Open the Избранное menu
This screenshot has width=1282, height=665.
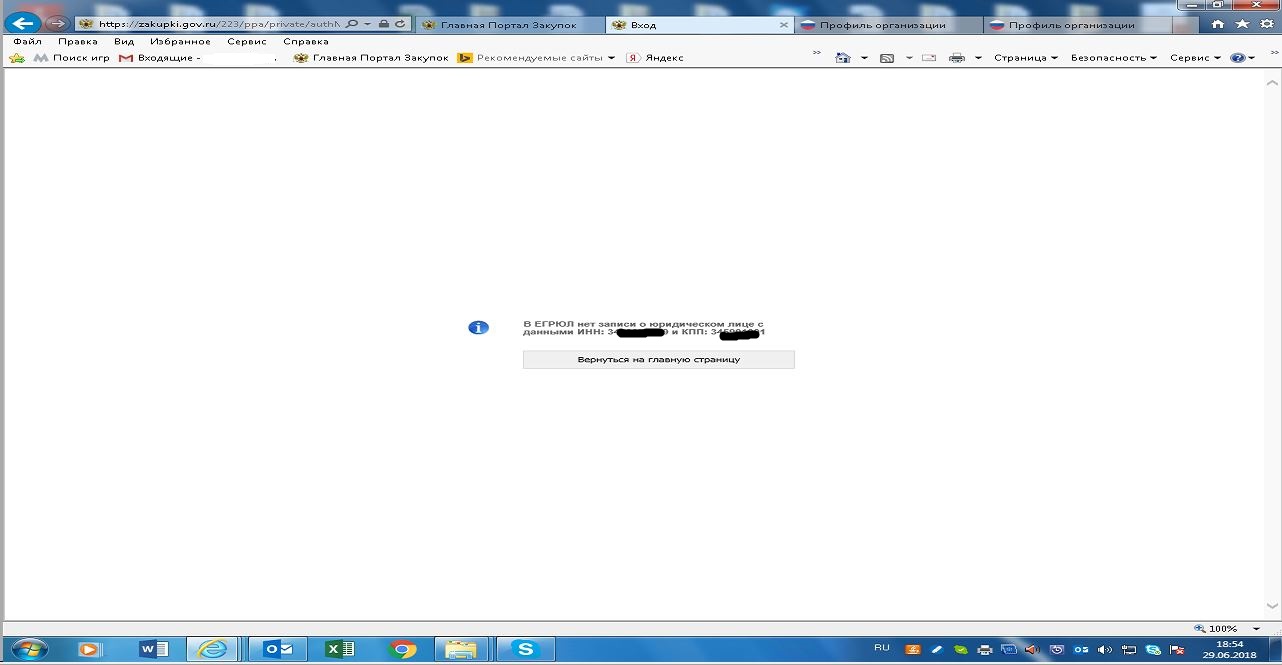180,42
